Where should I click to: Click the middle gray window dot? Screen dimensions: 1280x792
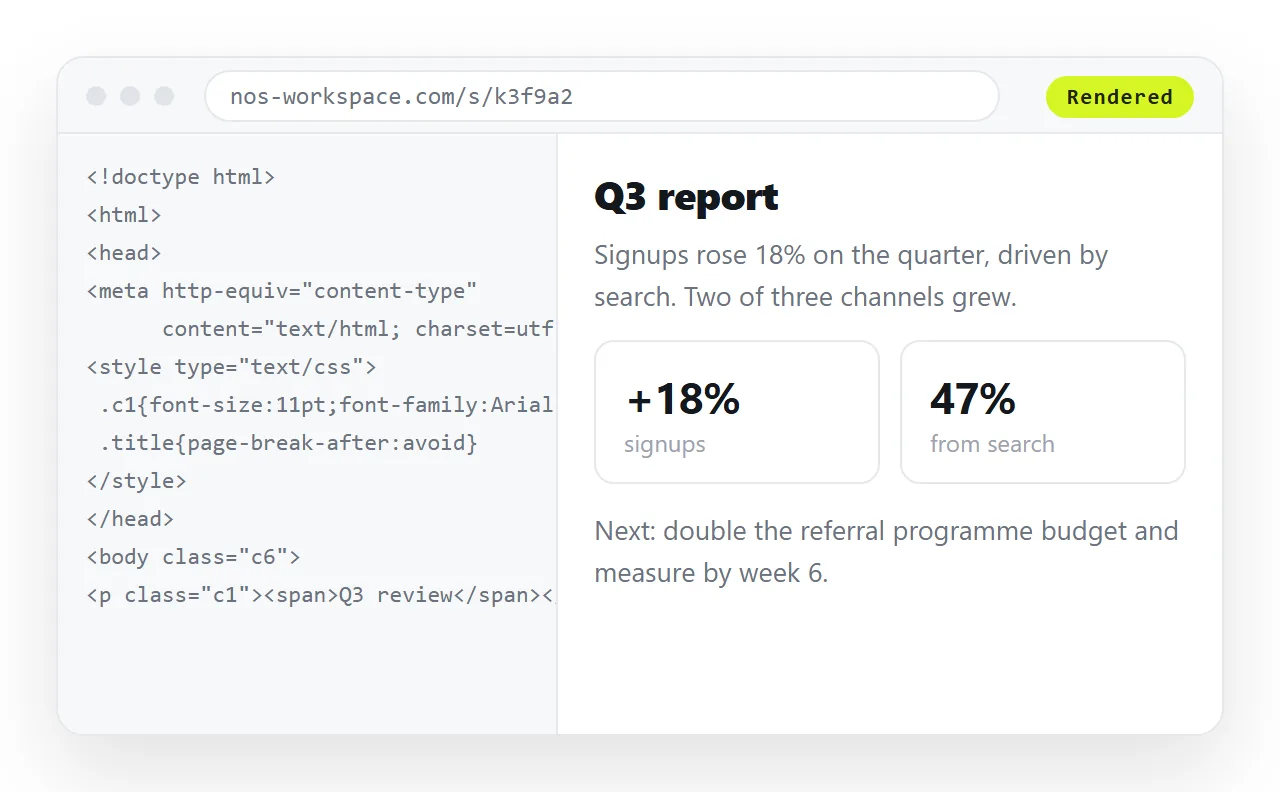coord(130,96)
